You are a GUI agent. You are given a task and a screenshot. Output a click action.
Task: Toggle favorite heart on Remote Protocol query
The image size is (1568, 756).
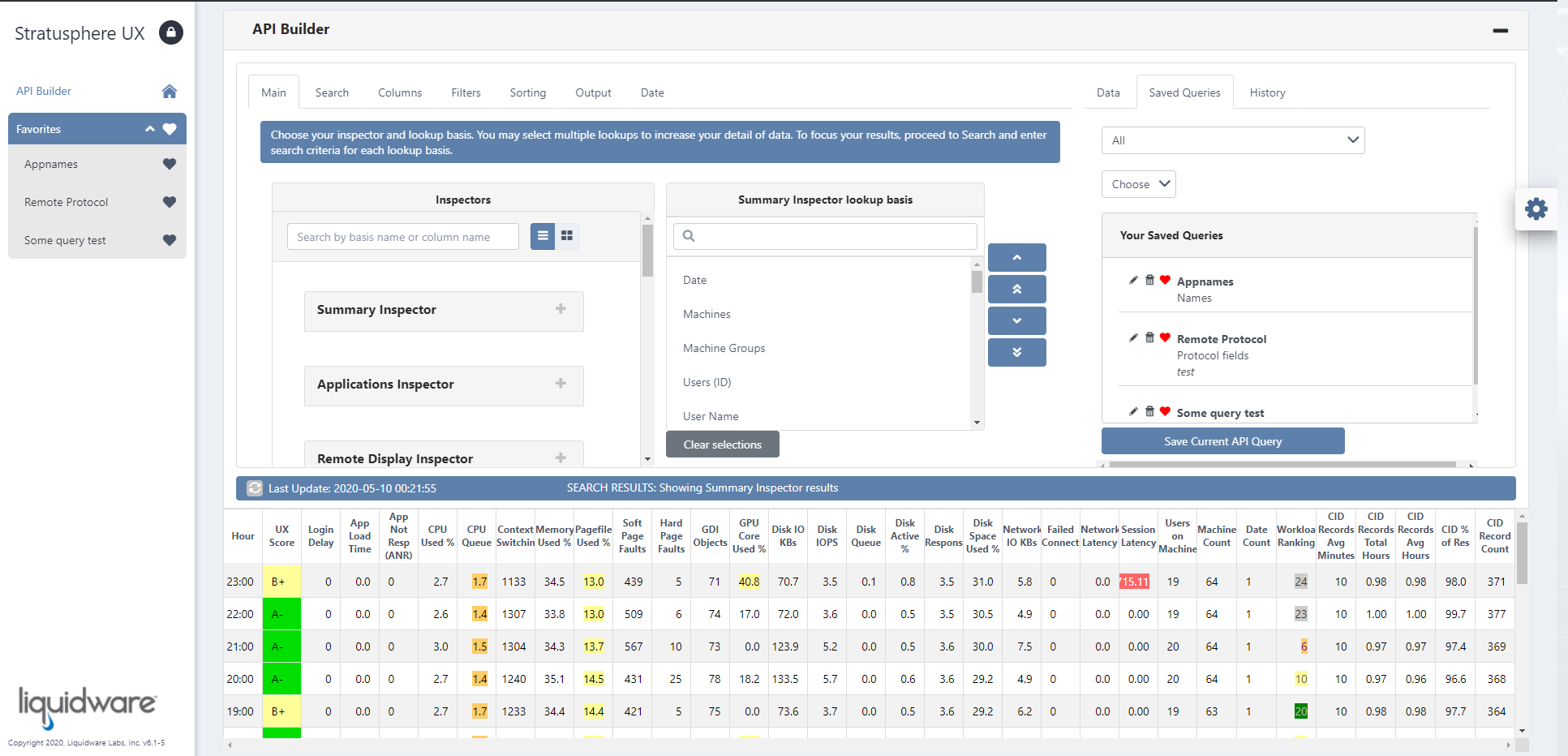tap(1165, 337)
